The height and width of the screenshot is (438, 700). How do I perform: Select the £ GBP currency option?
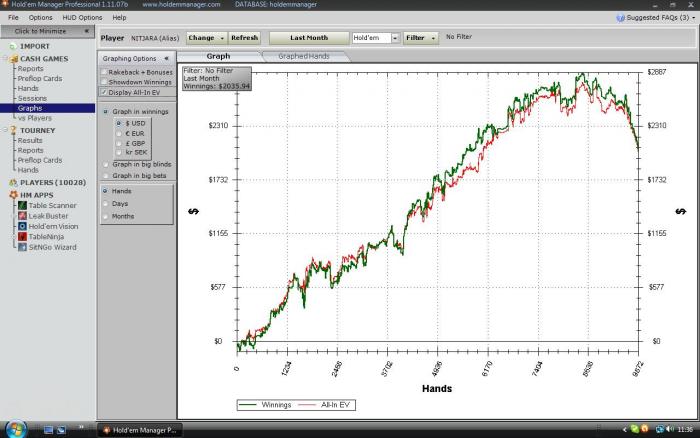coord(119,143)
